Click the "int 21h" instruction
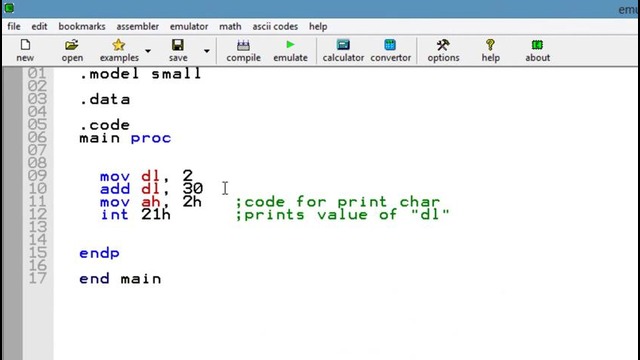The height and width of the screenshot is (360, 640). pos(136,215)
